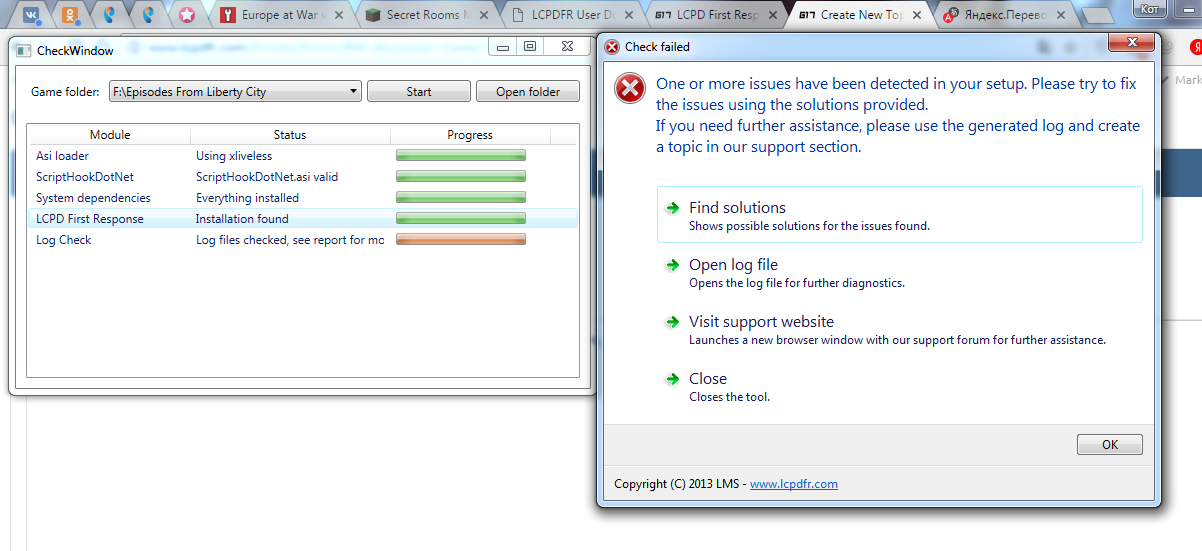The image size is (1202, 551).
Task: Sort by the Module column header
Action: pyautogui.click(x=109, y=135)
